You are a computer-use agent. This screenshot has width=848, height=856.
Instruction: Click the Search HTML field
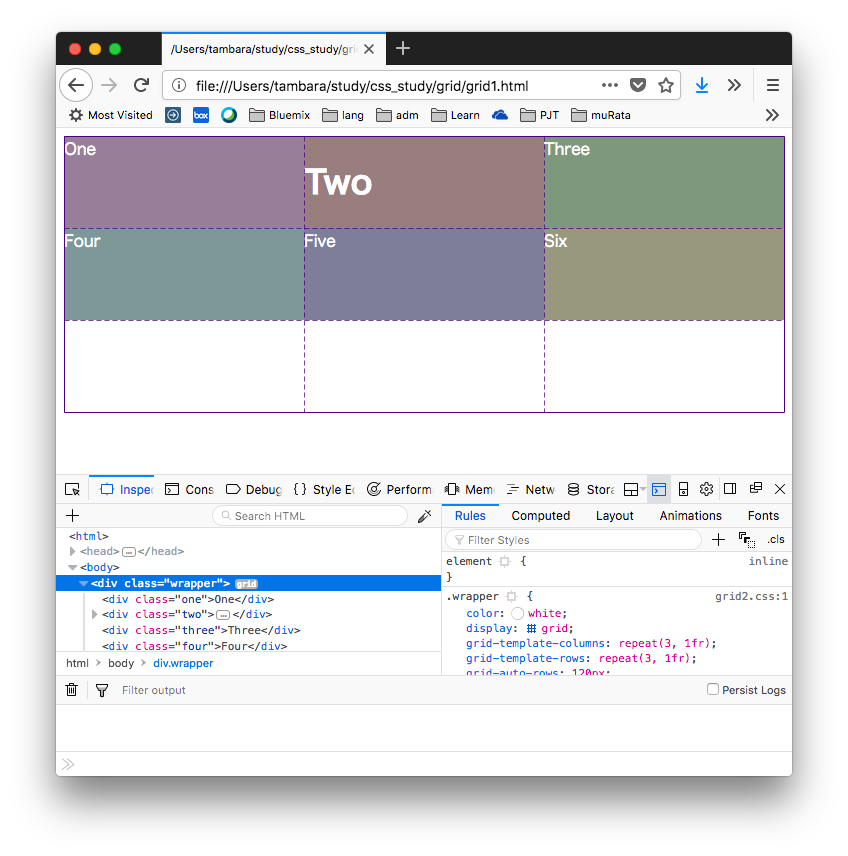(x=310, y=516)
